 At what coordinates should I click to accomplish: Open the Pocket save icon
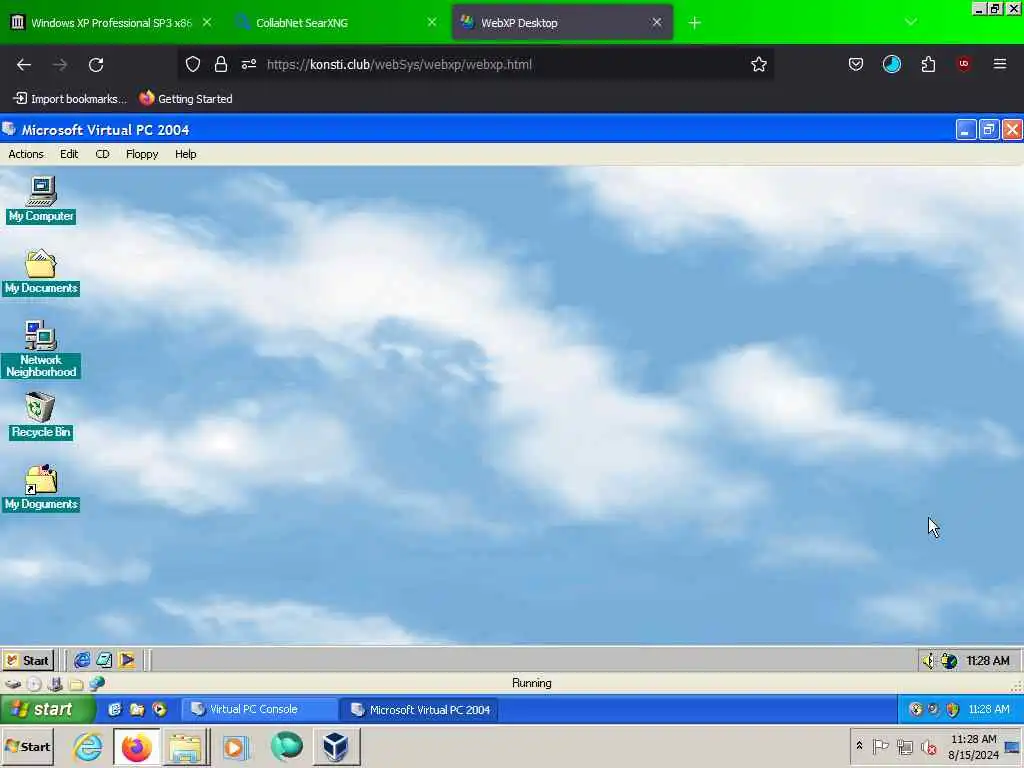click(x=856, y=65)
